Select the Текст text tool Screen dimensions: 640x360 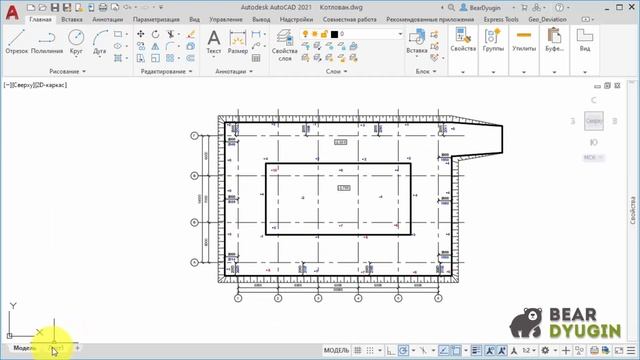tap(213, 42)
